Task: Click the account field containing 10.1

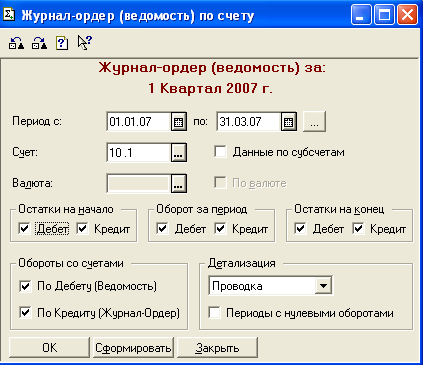Action: [139, 153]
